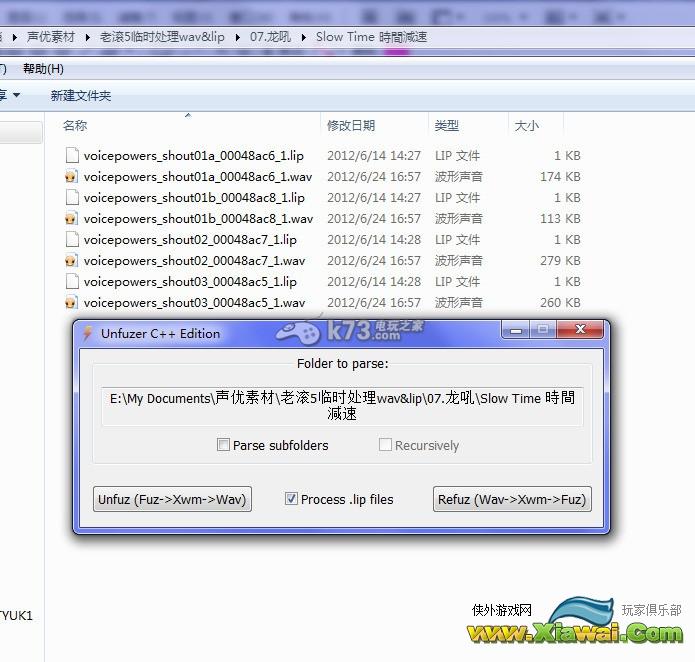Click Slow Time 時間減速 breadcrumb
Screen dimensions: 695x662
coord(371,37)
